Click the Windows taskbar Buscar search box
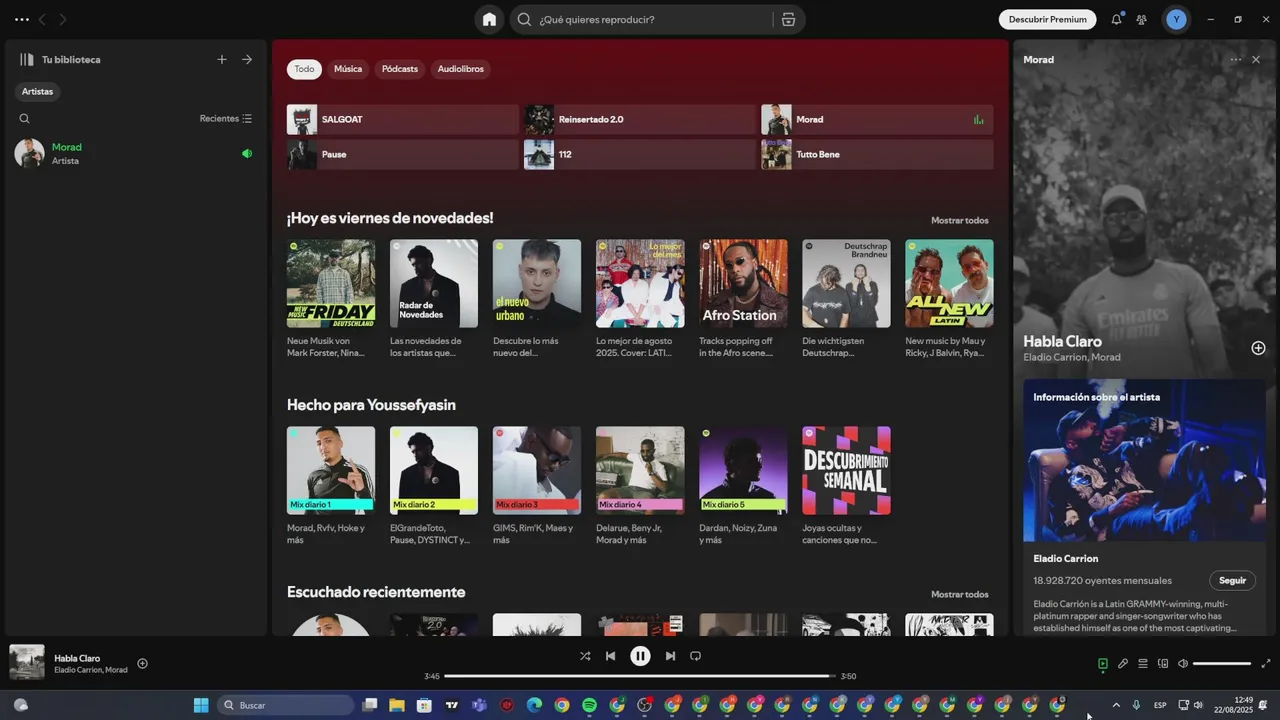1280x720 pixels. click(x=285, y=705)
